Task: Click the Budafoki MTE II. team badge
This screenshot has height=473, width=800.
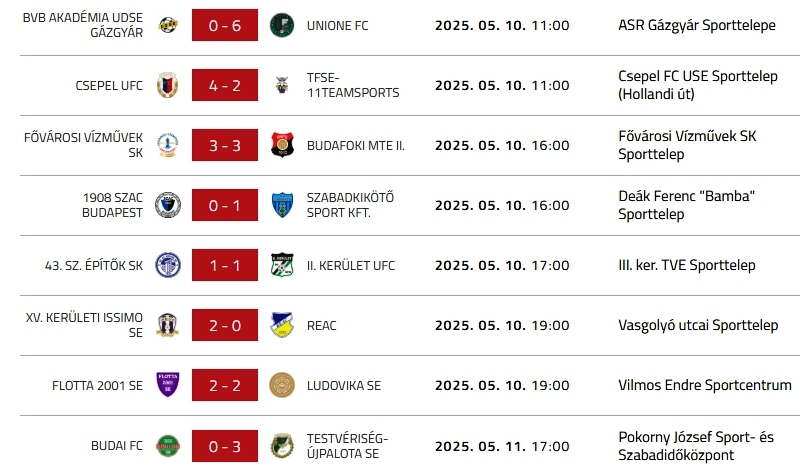Action: click(x=283, y=145)
